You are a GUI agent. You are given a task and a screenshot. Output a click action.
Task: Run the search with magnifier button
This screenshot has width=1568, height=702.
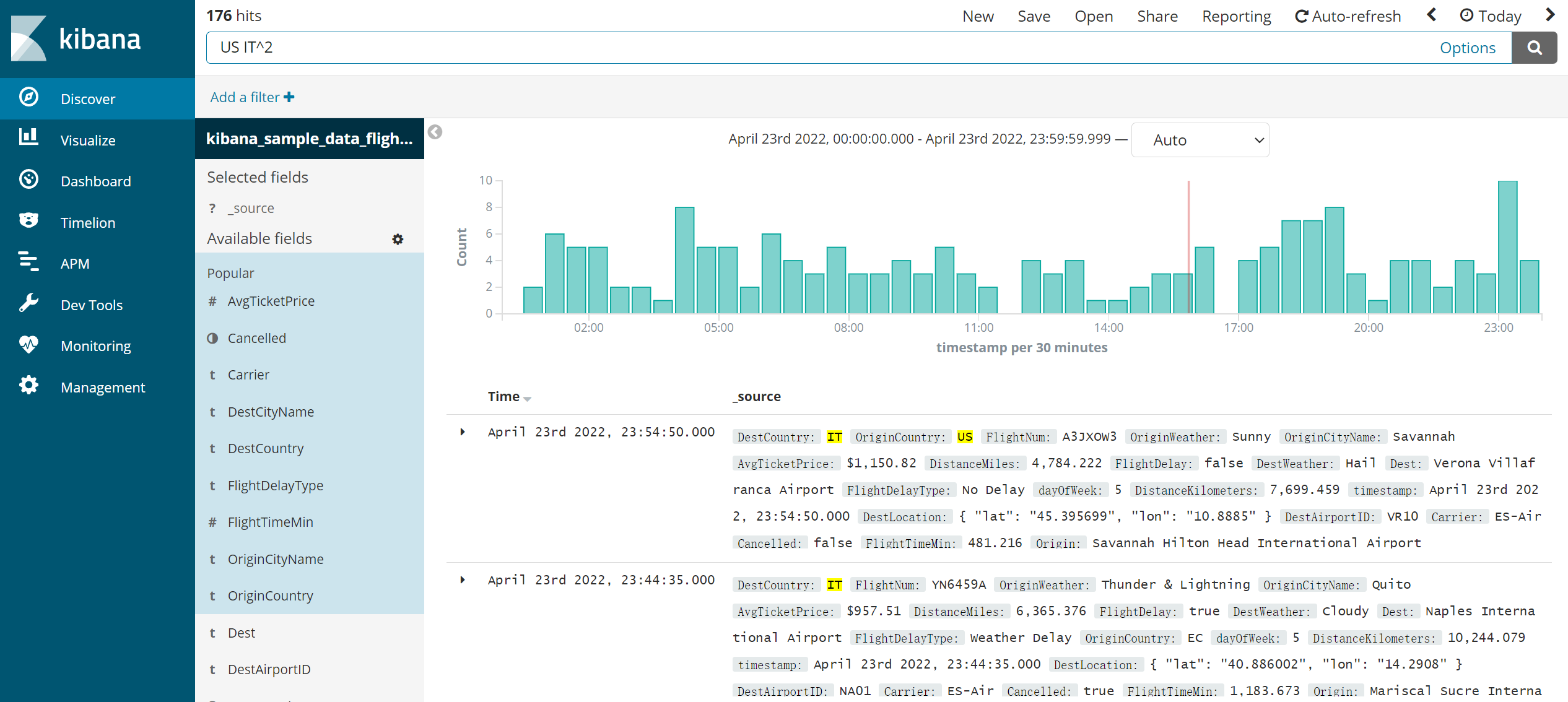pos(1534,48)
